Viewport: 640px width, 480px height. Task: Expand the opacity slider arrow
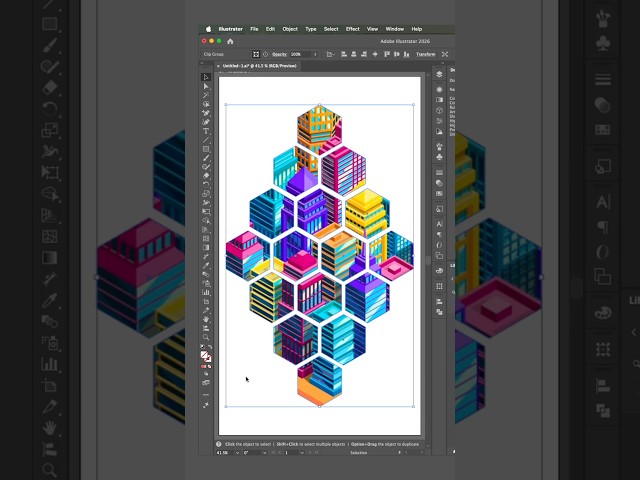click(x=315, y=54)
